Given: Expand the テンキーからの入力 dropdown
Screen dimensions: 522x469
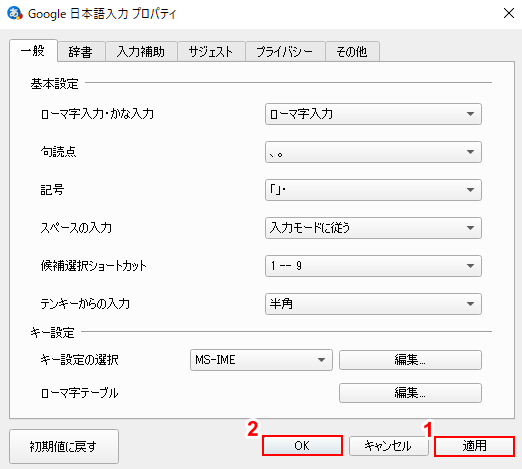Looking at the screenshot, I should click(x=373, y=304).
